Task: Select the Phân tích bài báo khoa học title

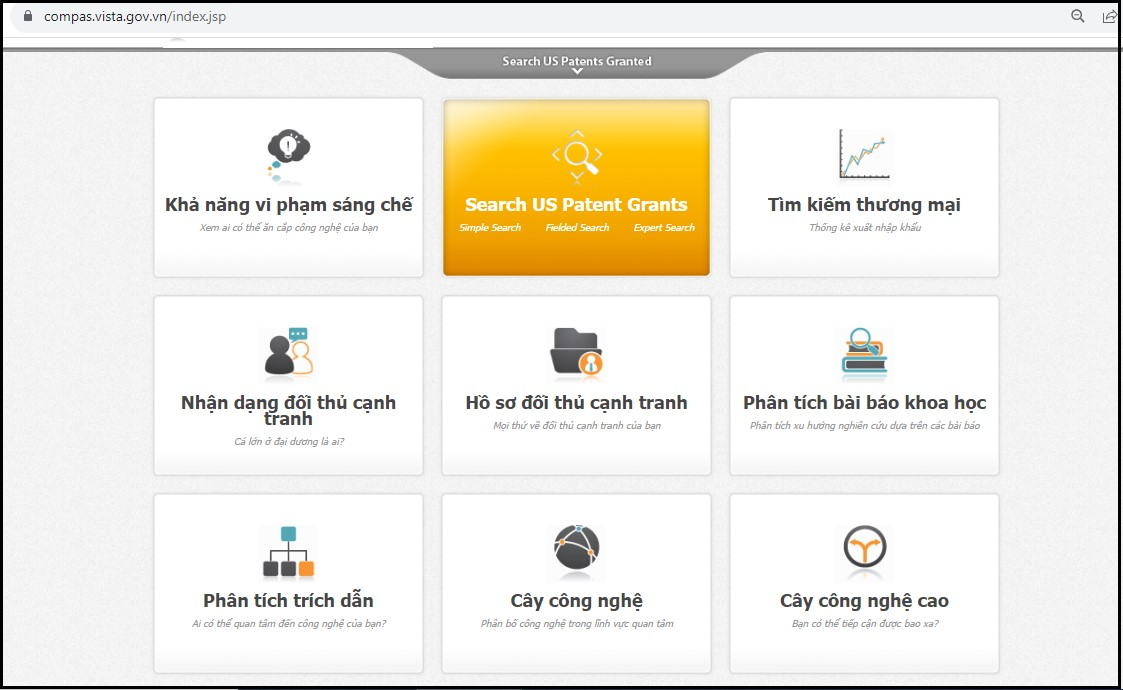Action: coord(864,403)
